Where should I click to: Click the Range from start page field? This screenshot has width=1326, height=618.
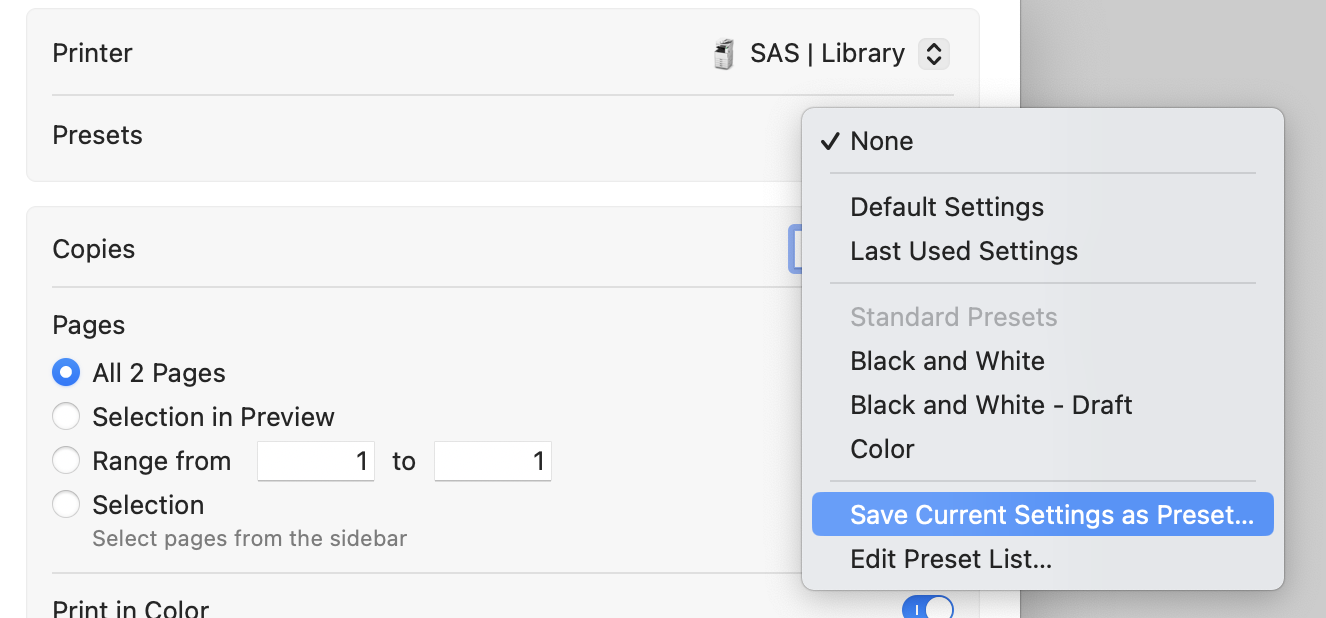(316, 461)
